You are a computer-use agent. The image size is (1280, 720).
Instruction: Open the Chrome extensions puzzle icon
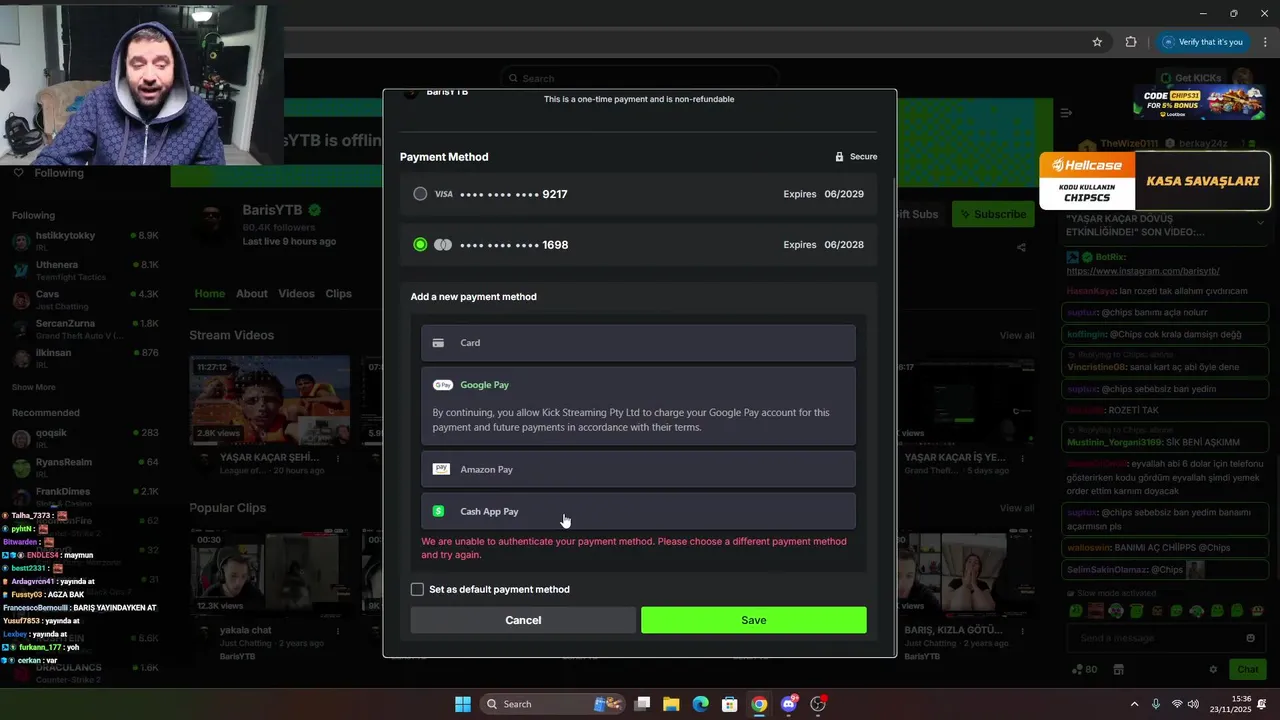(1131, 42)
